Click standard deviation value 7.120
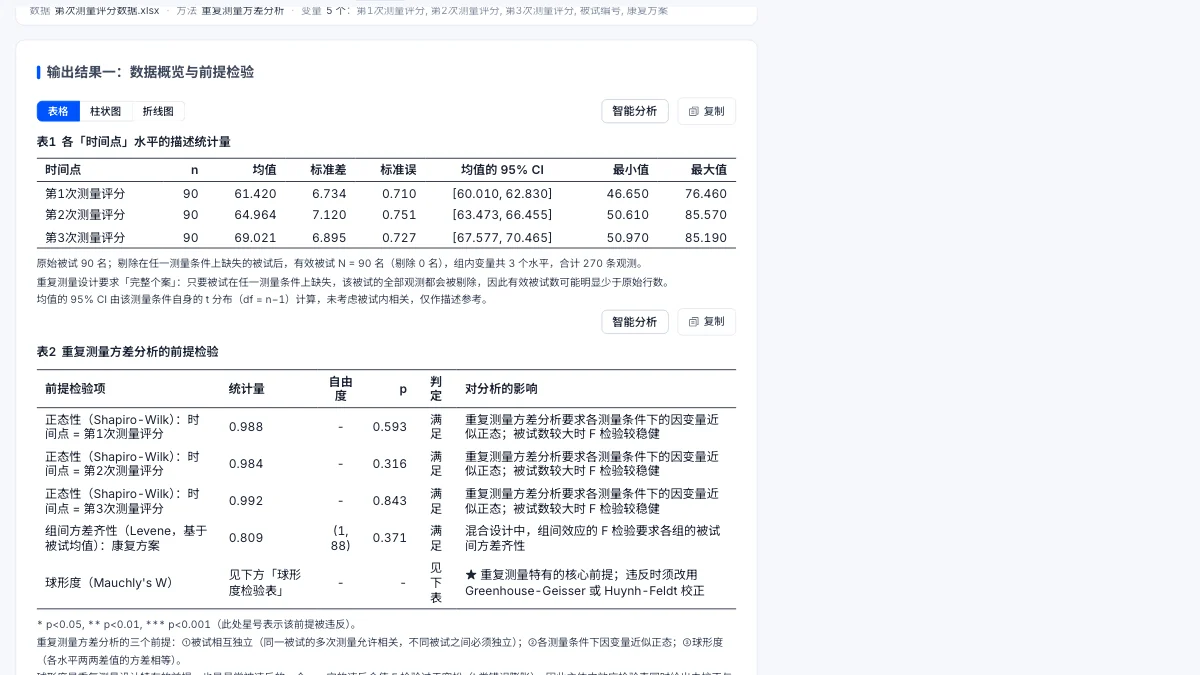1200x675 pixels. pyautogui.click(x=329, y=215)
